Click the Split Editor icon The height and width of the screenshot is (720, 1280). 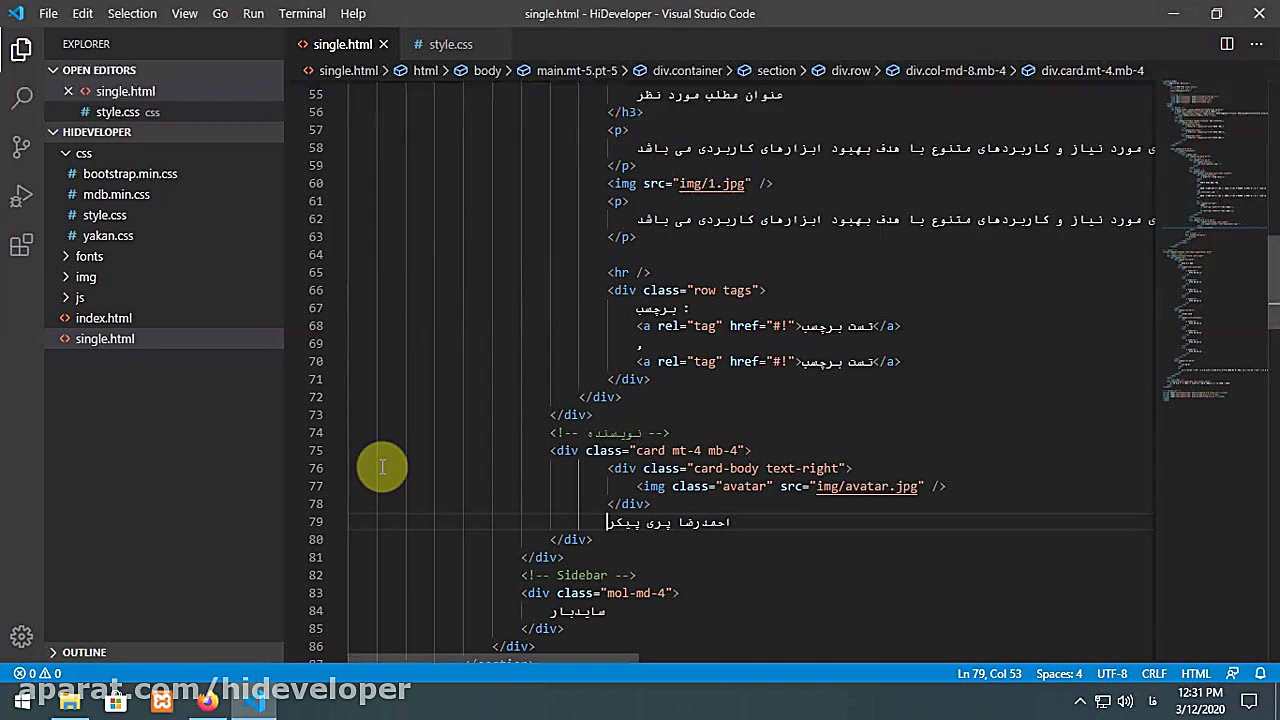(1227, 44)
